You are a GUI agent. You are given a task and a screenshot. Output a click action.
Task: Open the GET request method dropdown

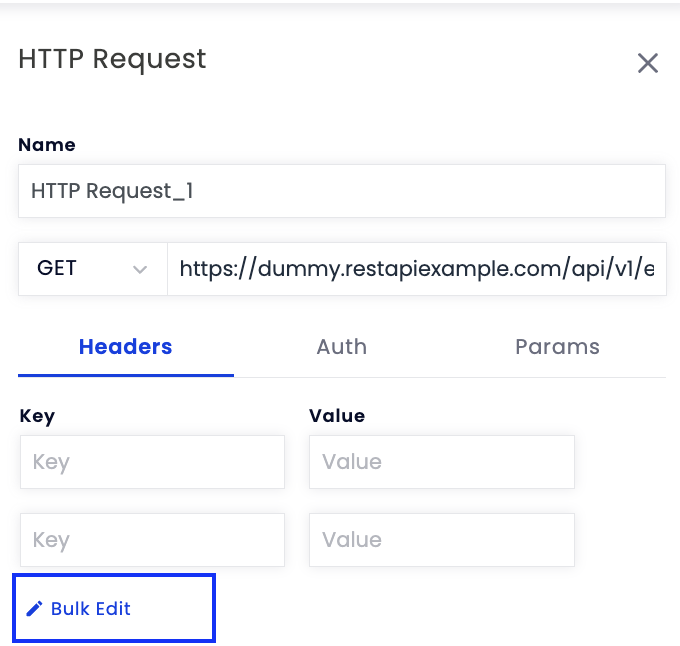(x=93, y=269)
